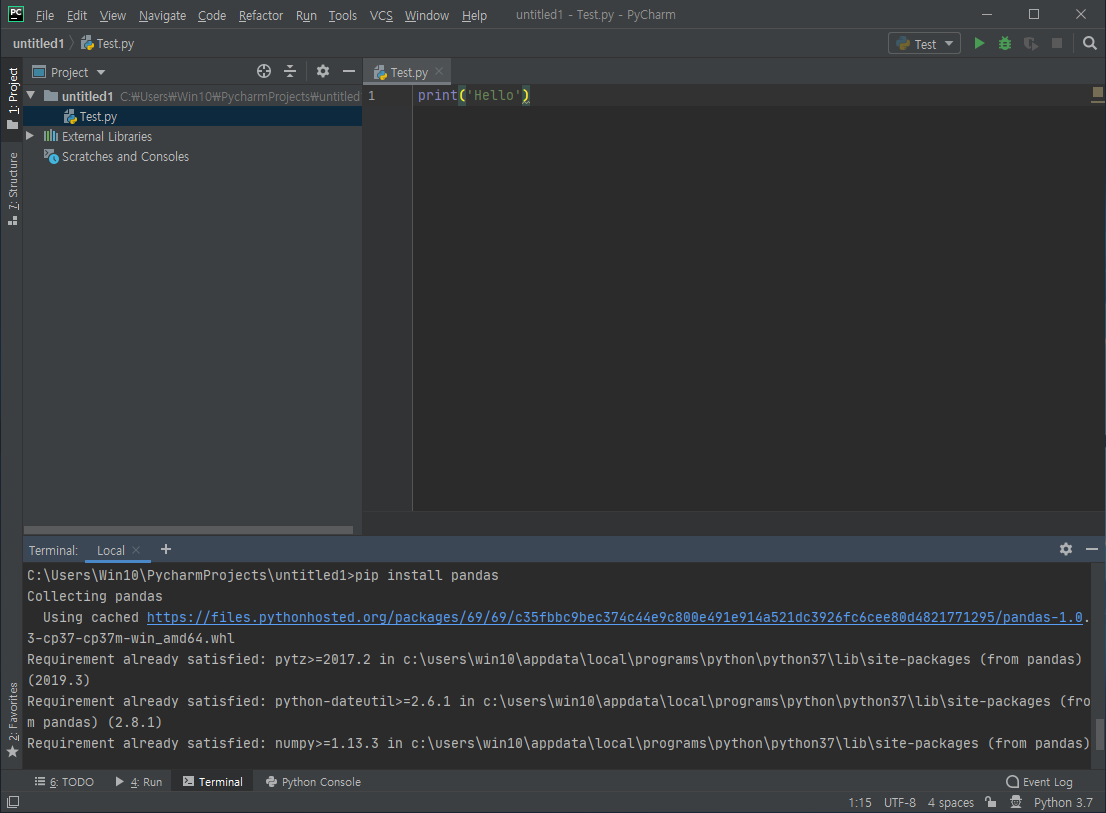Collapse the untitled1 project folder
The image size is (1106, 813).
(x=31, y=95)
